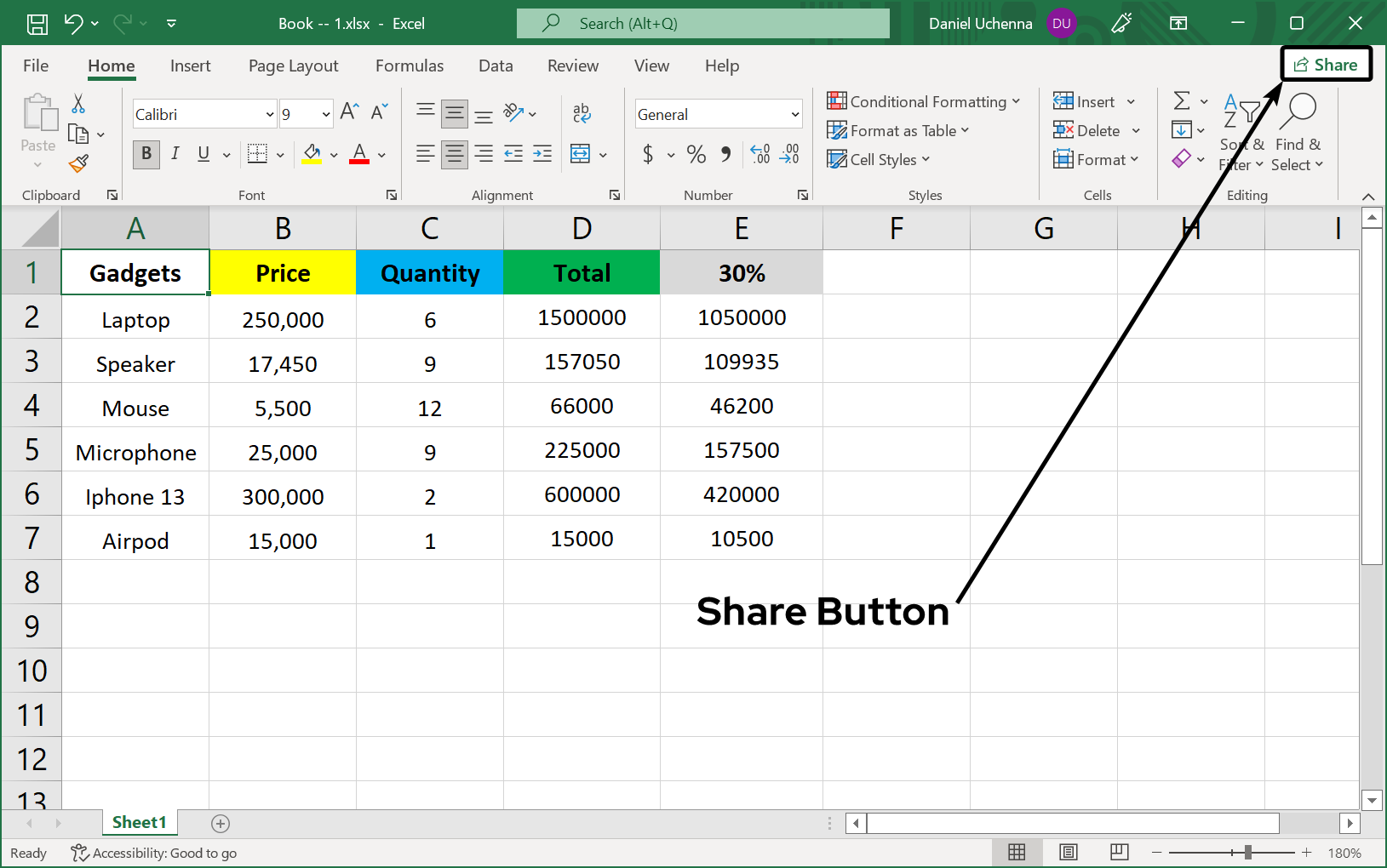Viewport: 1387px width, 868px height.
Task: Click the Percent Style icon
Action: coord(696,154)
